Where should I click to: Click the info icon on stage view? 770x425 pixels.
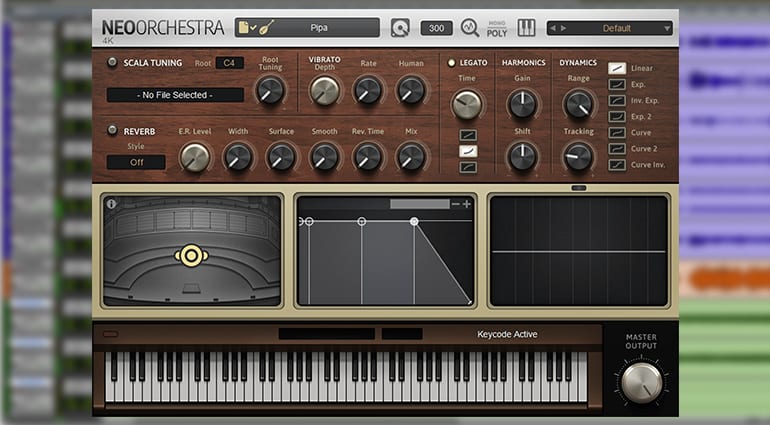[x=111, y=203]
